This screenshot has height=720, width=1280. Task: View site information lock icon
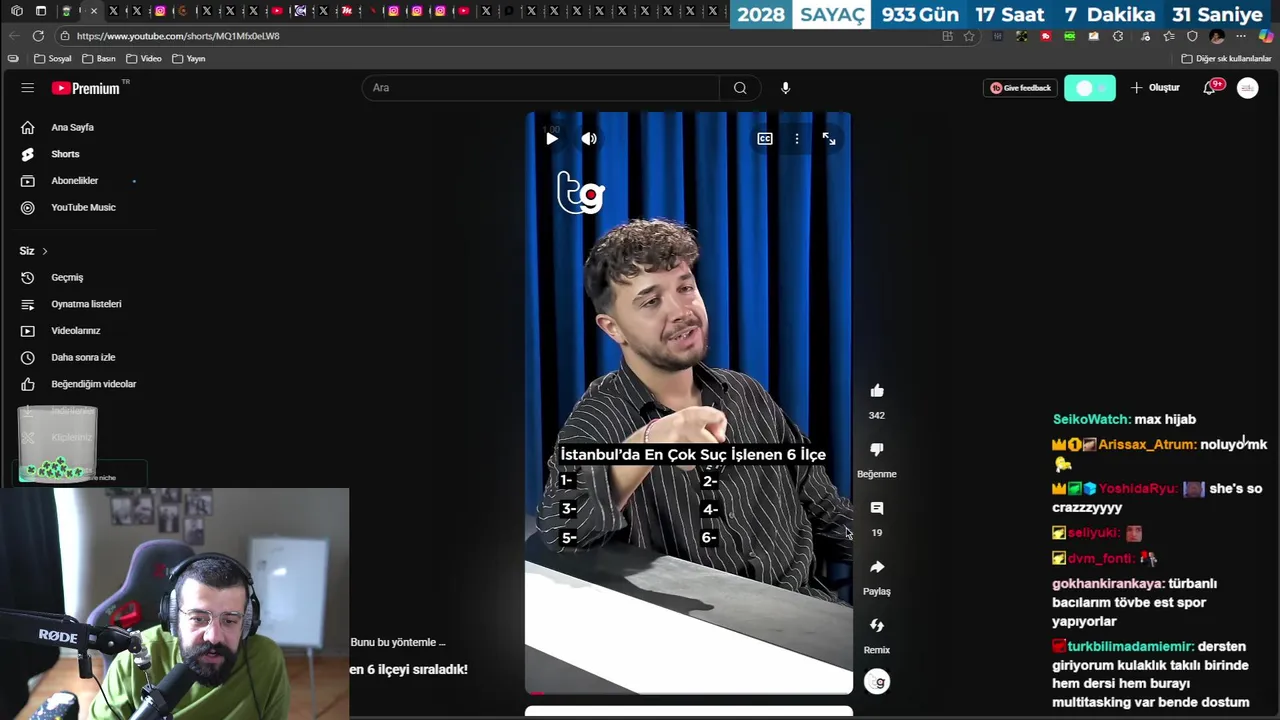click(x=64, y=36)
